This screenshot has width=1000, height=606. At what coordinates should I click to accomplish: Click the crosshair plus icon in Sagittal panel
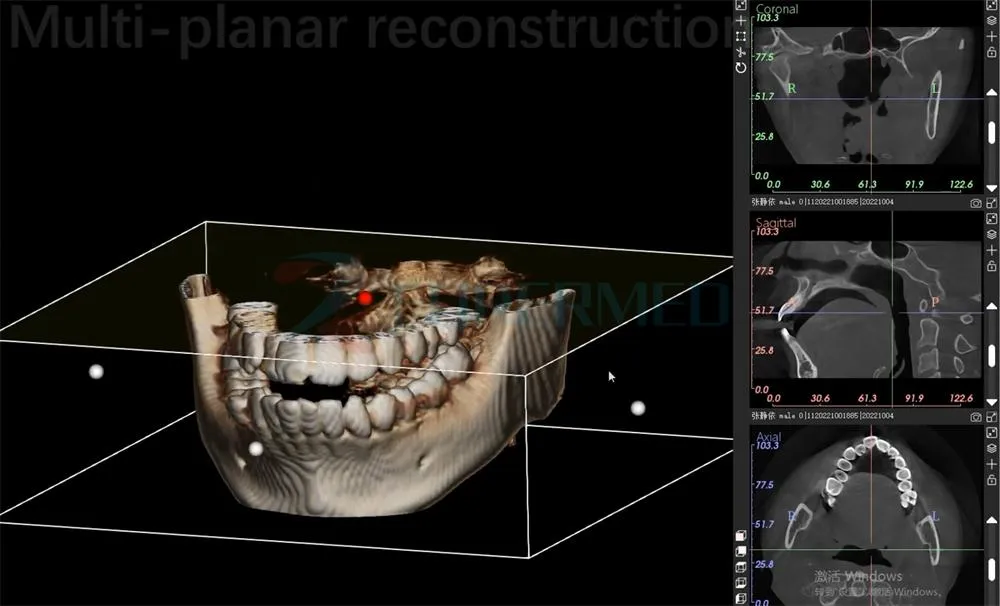pyautogui.click(x=991, y=251)
